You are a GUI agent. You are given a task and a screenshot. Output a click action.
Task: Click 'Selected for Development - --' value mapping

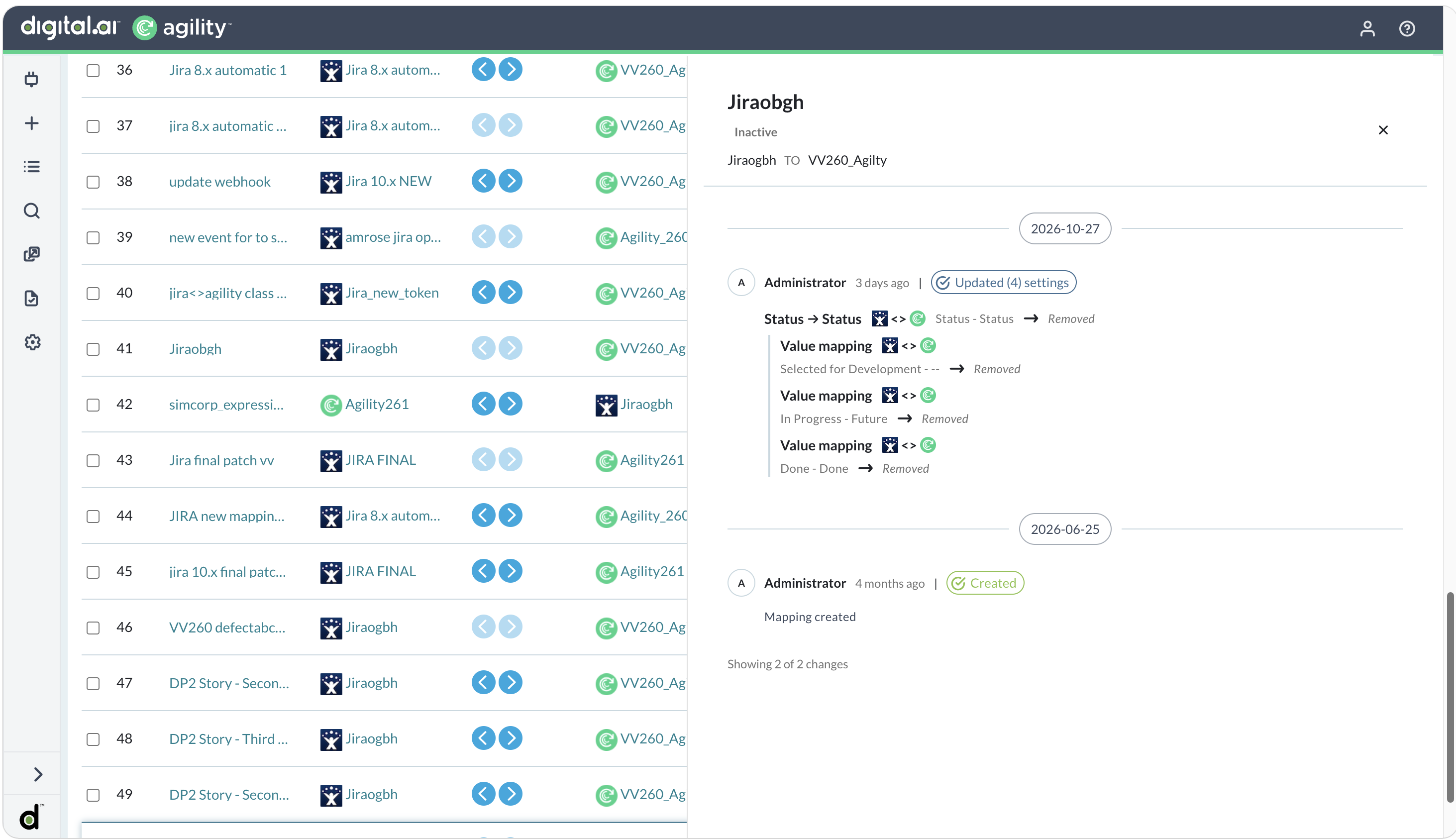coord(859,369)
